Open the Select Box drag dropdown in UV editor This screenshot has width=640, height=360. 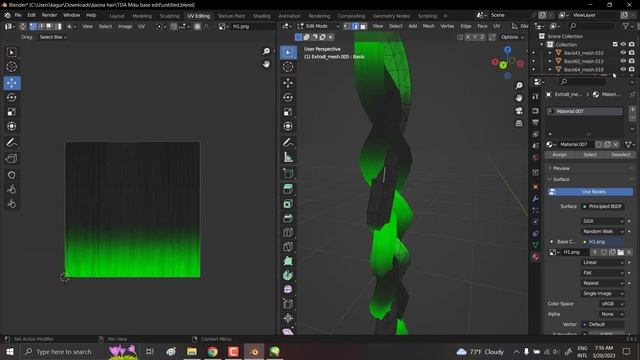(53, 37)
